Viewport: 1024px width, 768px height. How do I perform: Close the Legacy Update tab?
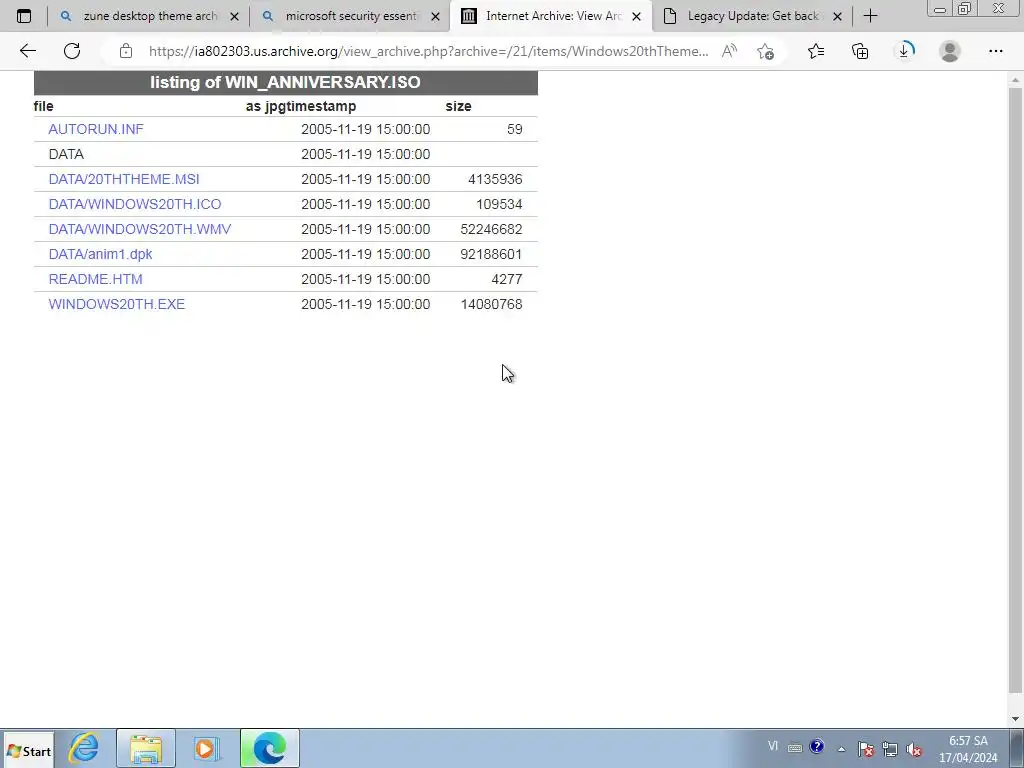837,17
